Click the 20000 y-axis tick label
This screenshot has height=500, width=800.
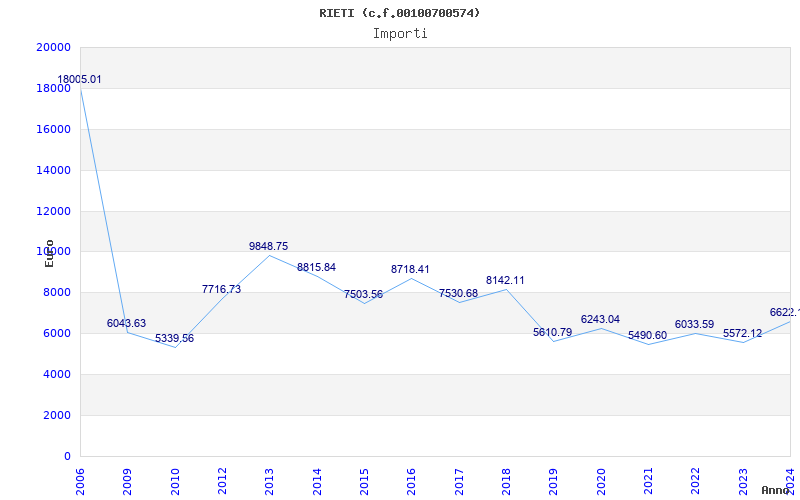click(x=54, y=47)
